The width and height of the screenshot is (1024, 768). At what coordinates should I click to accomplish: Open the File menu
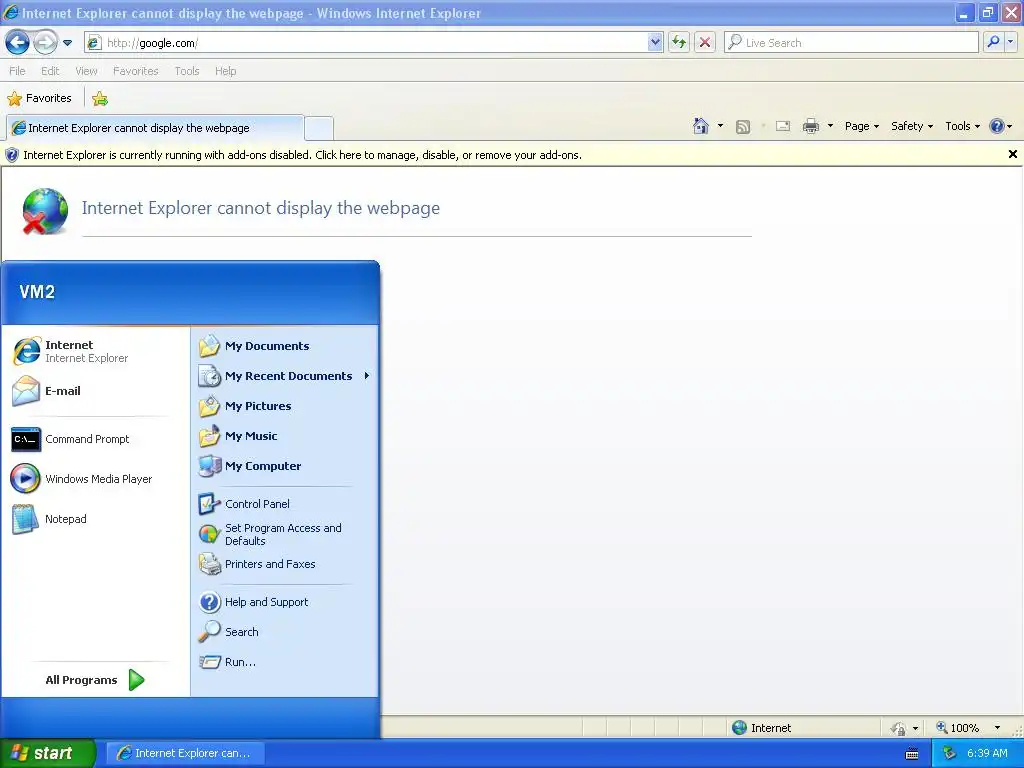(x=17, y=71)
